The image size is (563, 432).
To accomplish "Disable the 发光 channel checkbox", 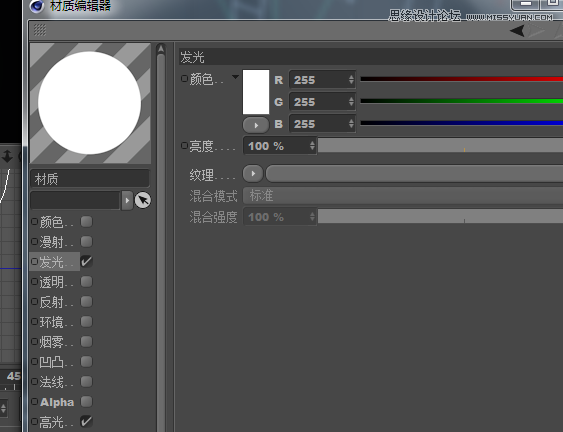I will (86, 261).
